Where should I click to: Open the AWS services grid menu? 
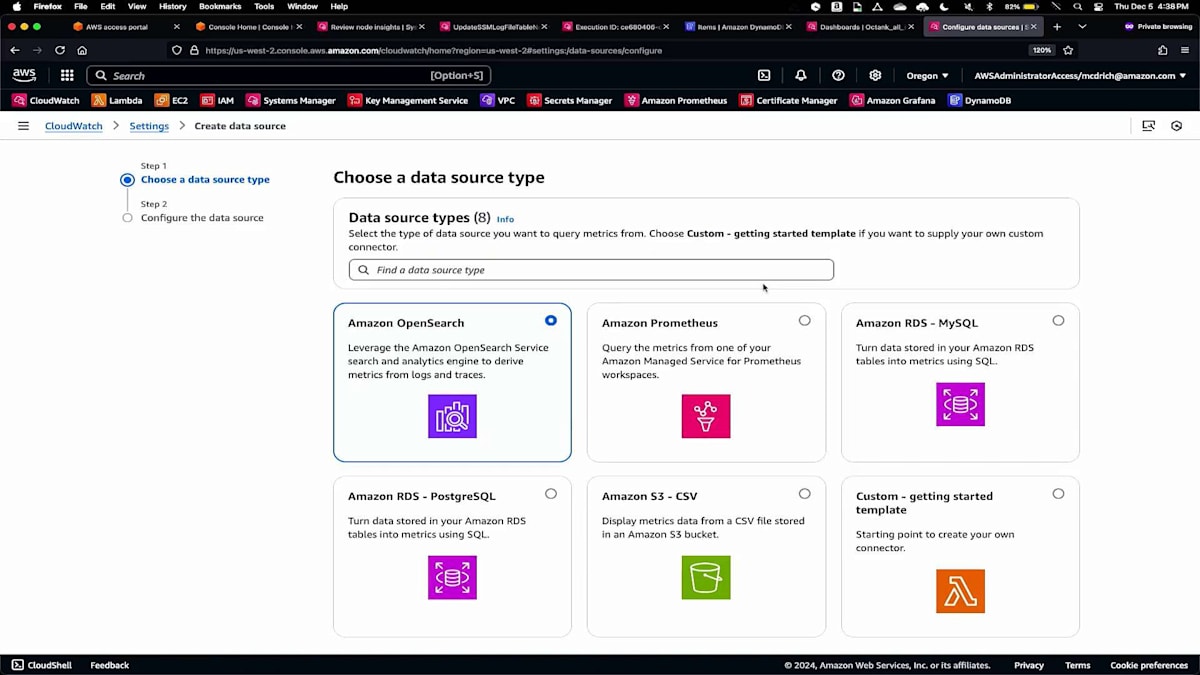(x=67, y=75)
